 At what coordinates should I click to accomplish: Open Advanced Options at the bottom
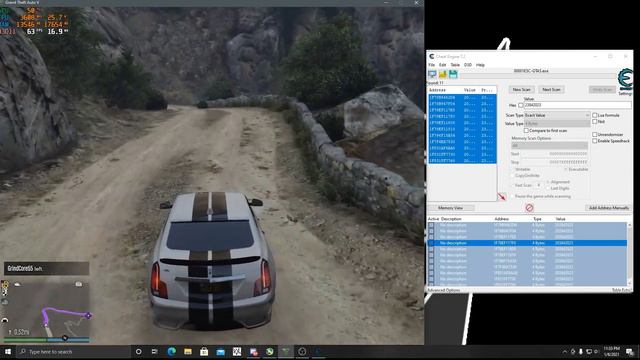pyautogui.click(x=443, y=290)
